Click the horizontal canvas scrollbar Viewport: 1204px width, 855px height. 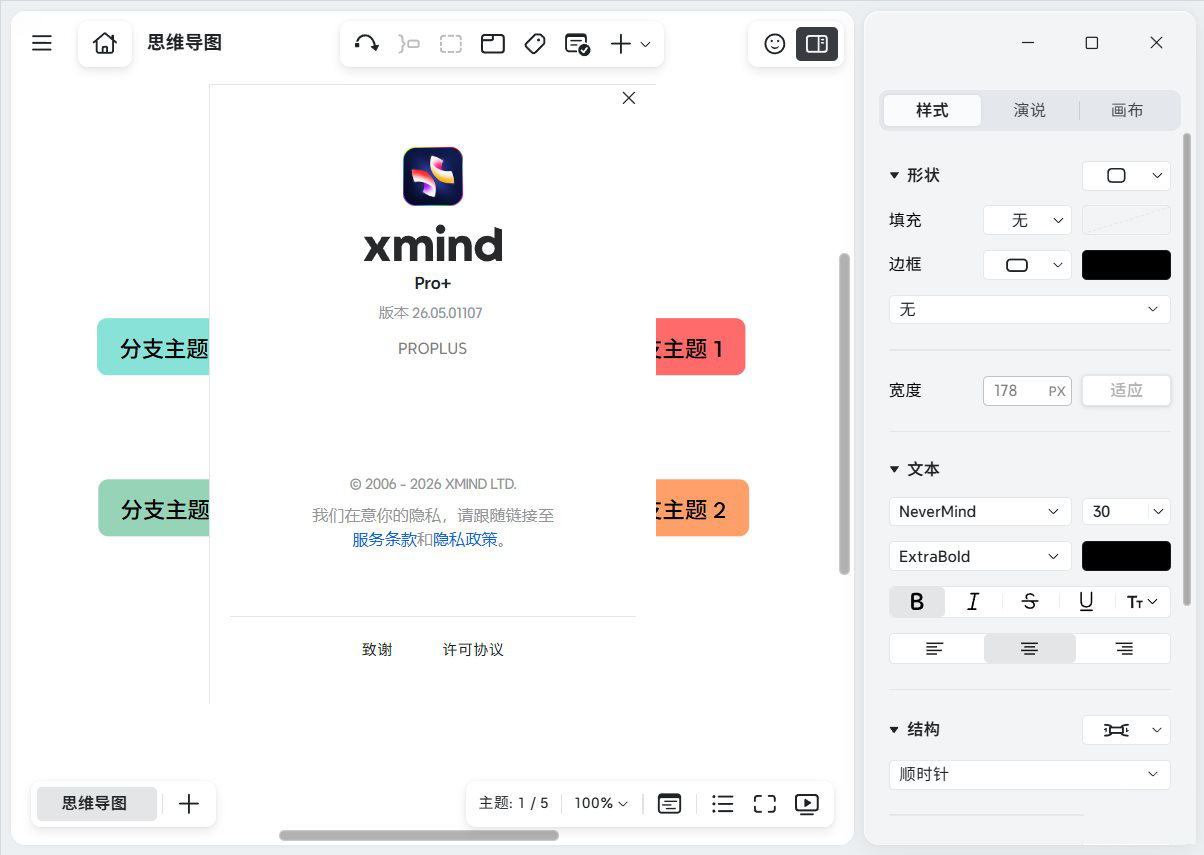[x=419, y=835]
